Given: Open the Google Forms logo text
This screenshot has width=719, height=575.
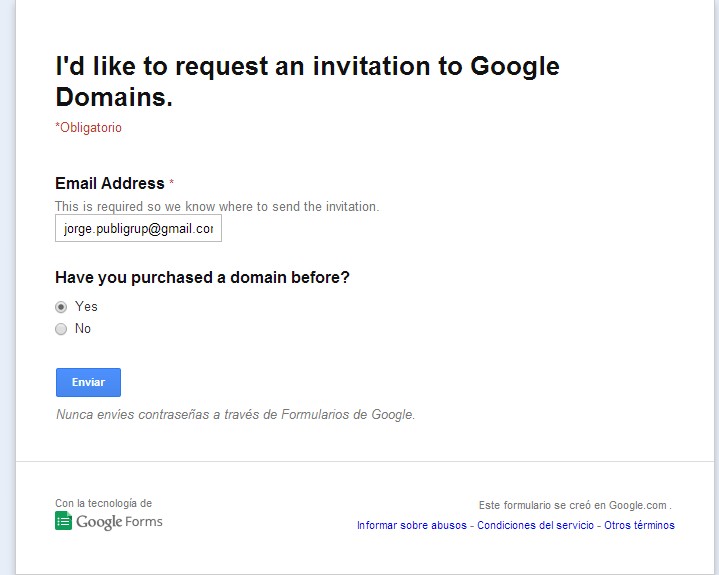Looking at the screenshot, I should tap(119, 522).
